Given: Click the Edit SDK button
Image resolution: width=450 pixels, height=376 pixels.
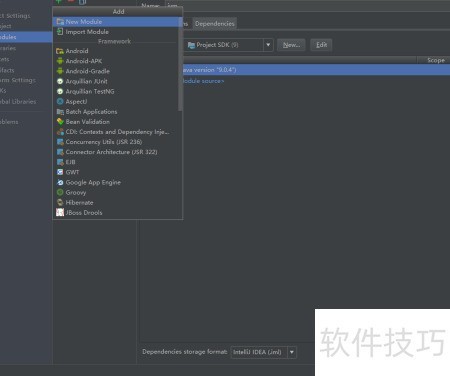Looking at the screenshot, I should 321,45.
